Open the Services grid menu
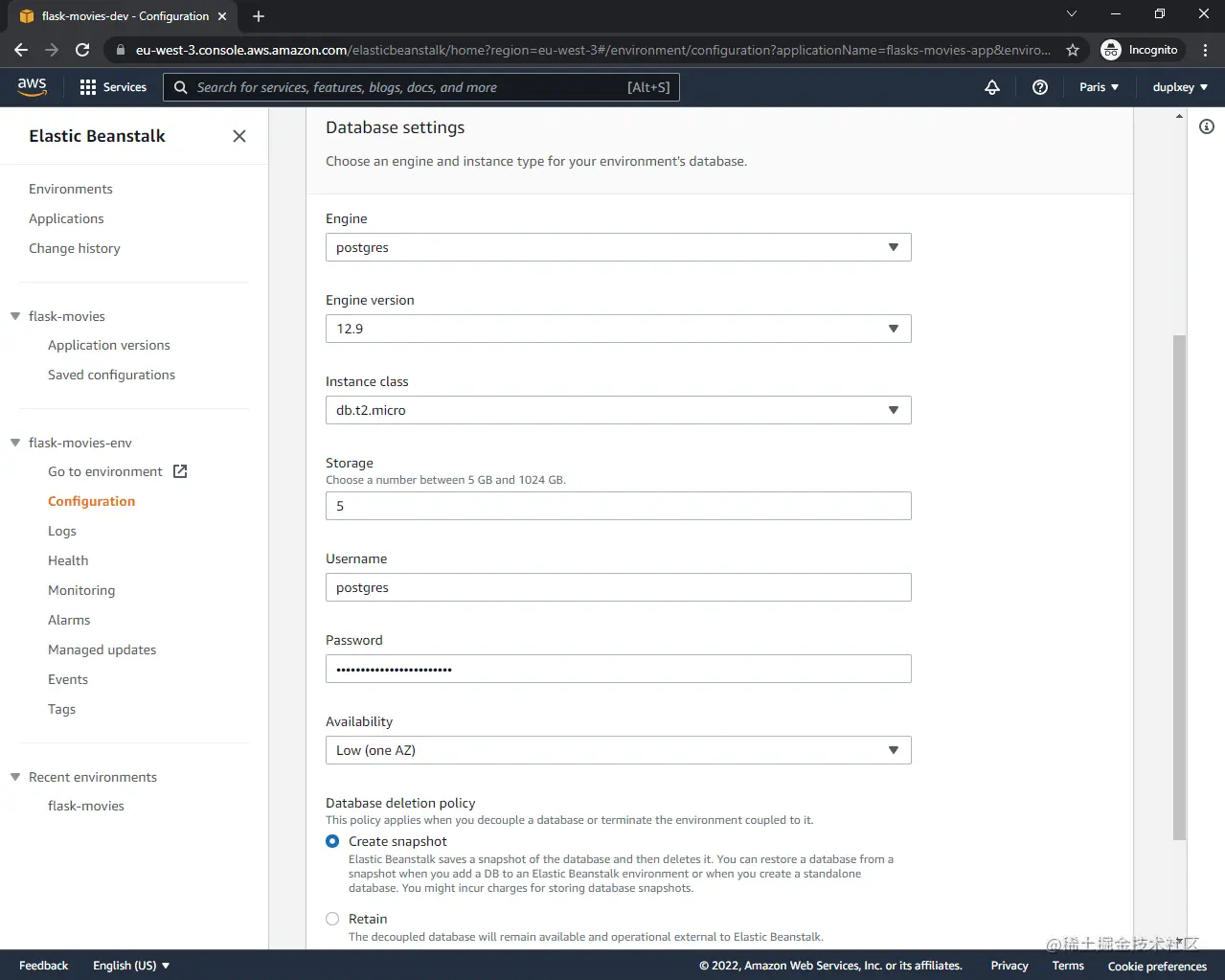Image resolution: width=1225 pixels, height=980 pixels. (113, 87)
